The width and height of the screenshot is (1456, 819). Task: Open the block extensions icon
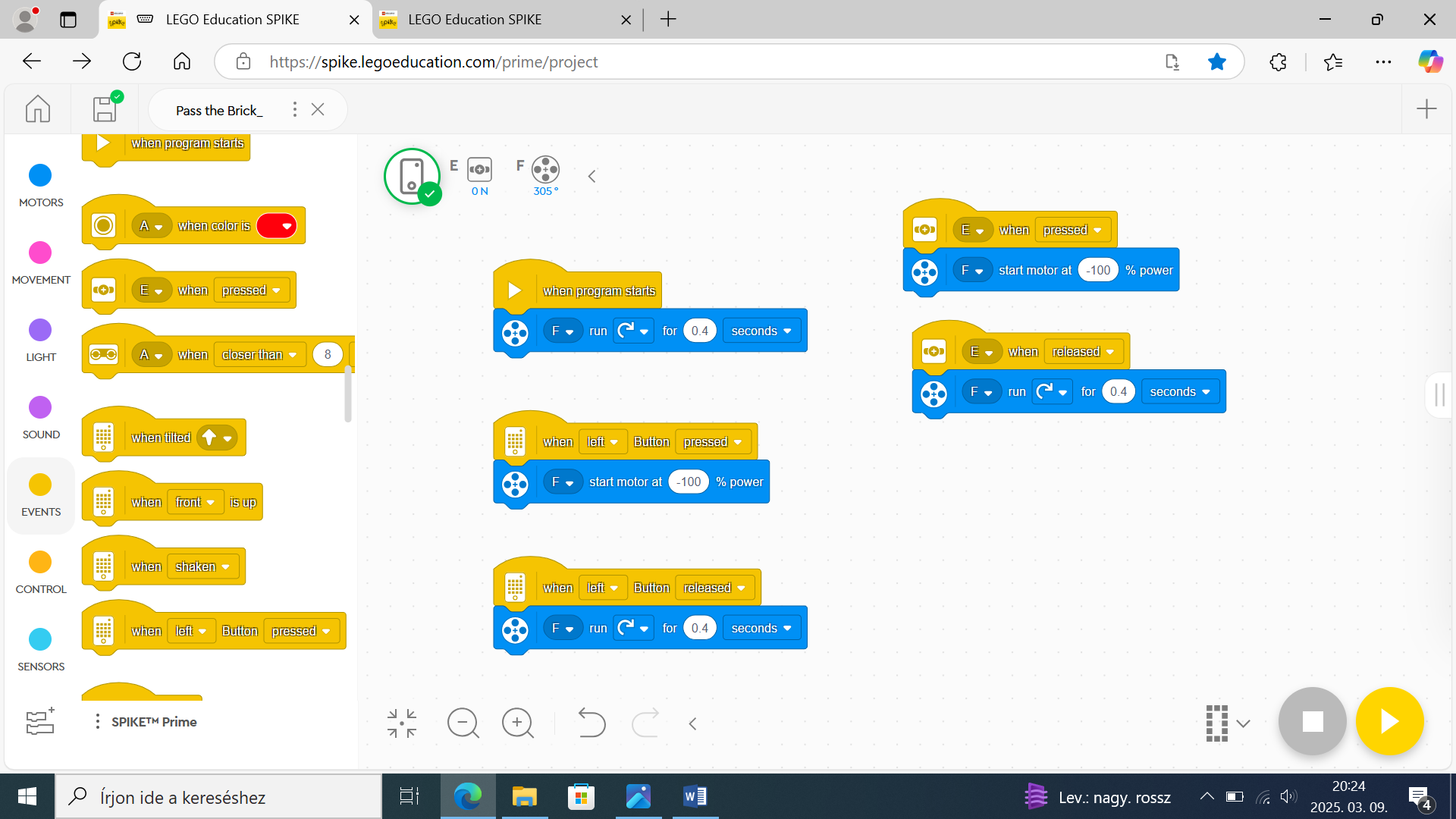tap(40, 721)
